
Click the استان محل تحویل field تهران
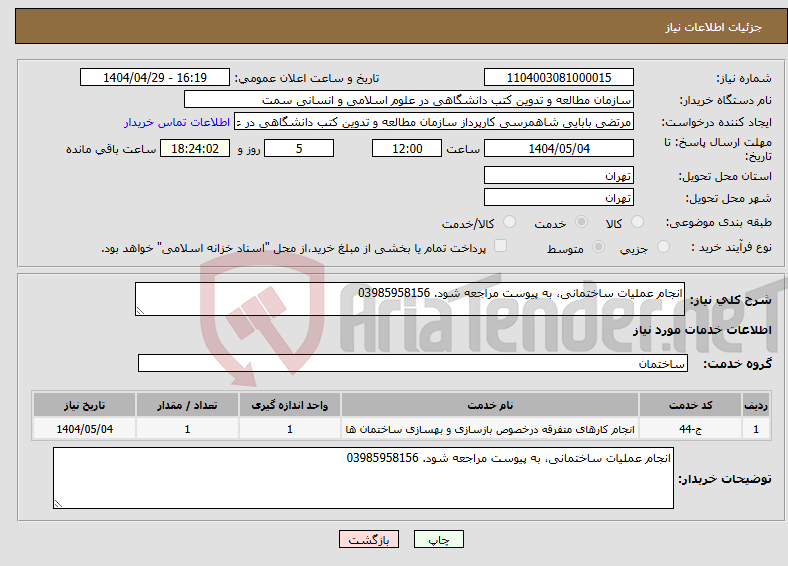point(559,175)
